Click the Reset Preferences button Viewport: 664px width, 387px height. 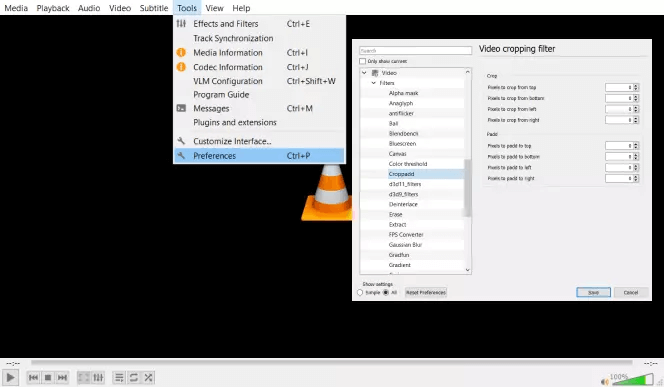pos(426,293)
